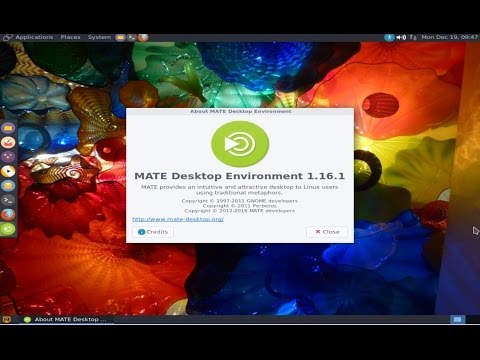Click the Credits button
480x360 pixels.
click(153, 232)
